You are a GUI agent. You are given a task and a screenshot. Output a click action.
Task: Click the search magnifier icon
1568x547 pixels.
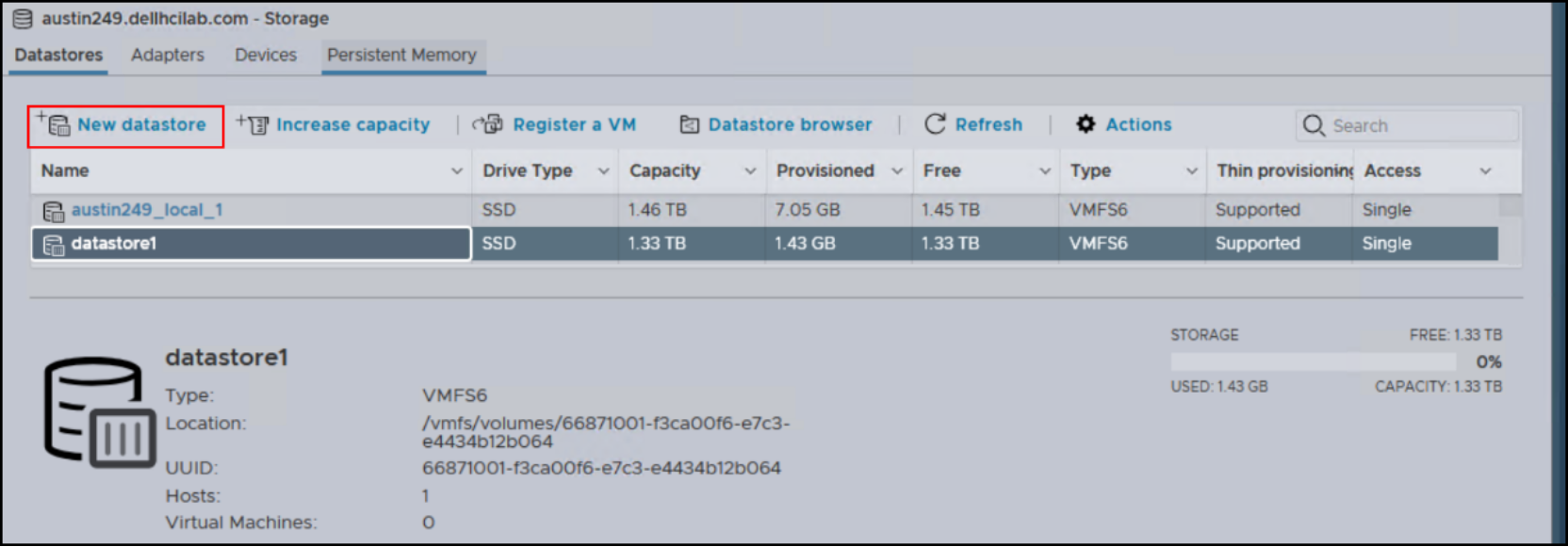pyautogui.click(x=1314, y=125)
